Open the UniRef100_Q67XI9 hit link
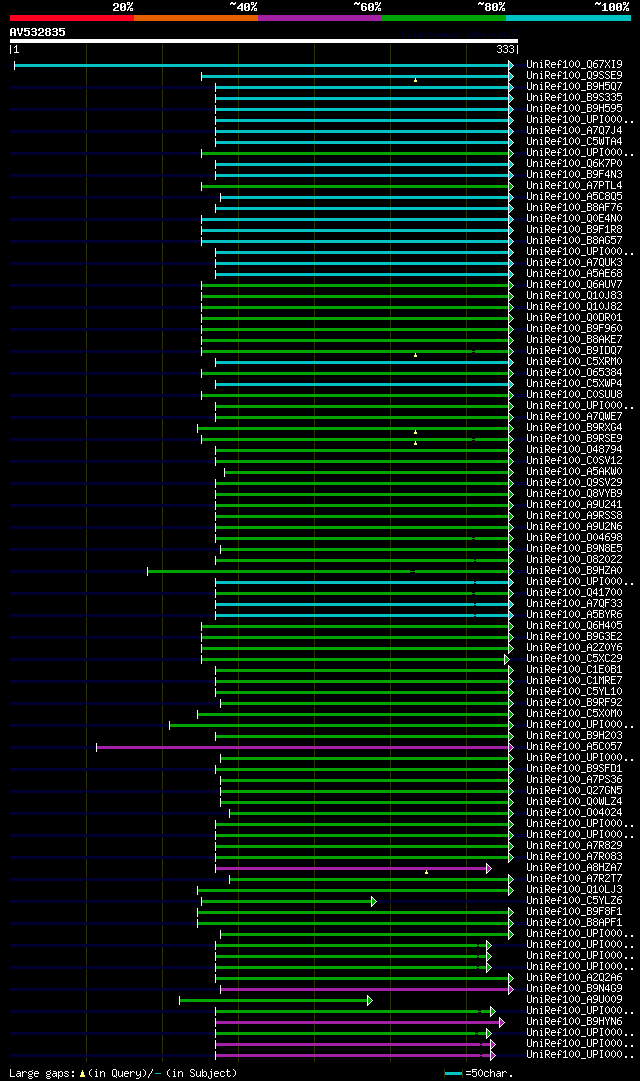The image size is (640, 1081). pyautogui.click(x=574, y=65)
